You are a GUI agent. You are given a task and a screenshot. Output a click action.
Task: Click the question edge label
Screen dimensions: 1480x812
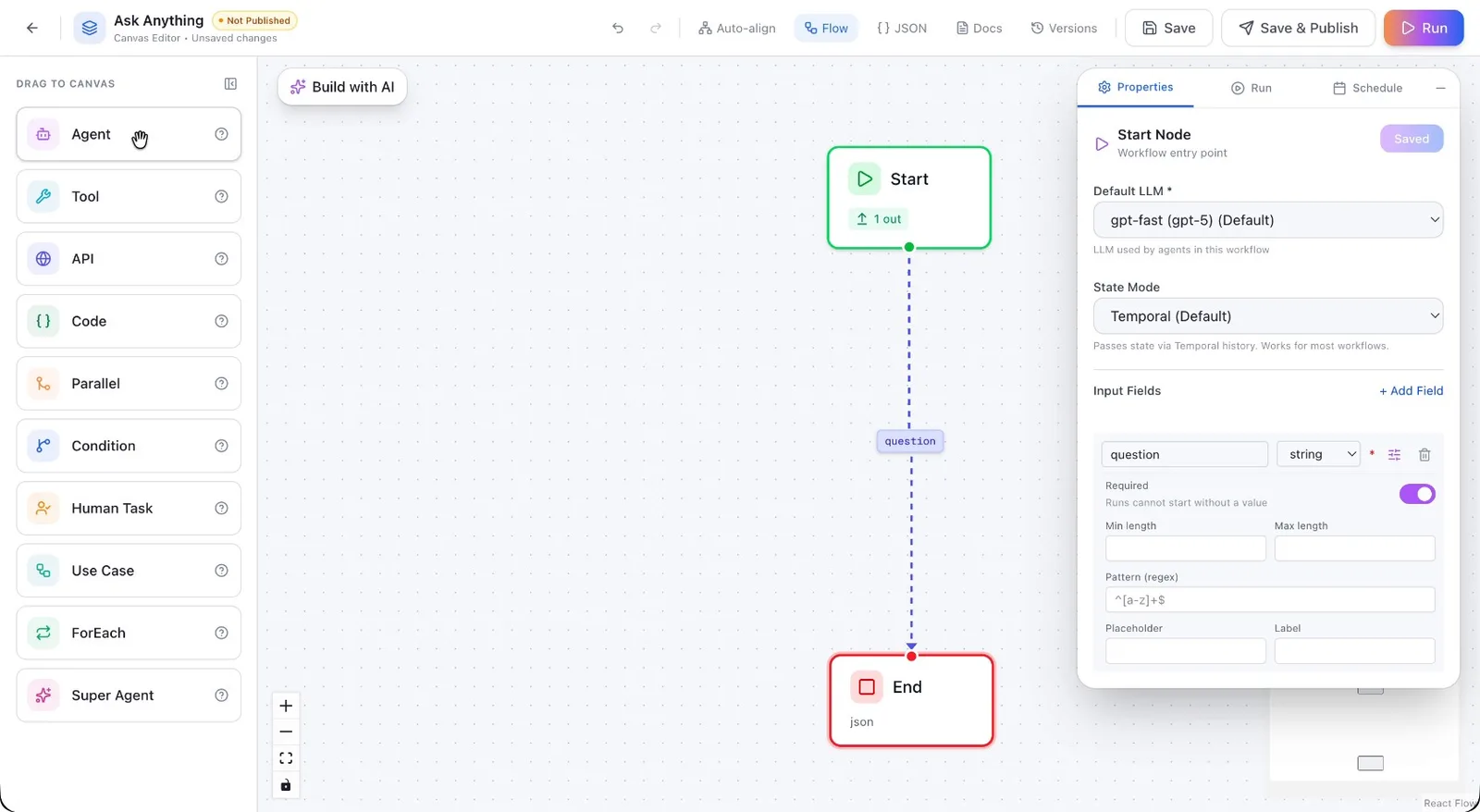point(910,441)
